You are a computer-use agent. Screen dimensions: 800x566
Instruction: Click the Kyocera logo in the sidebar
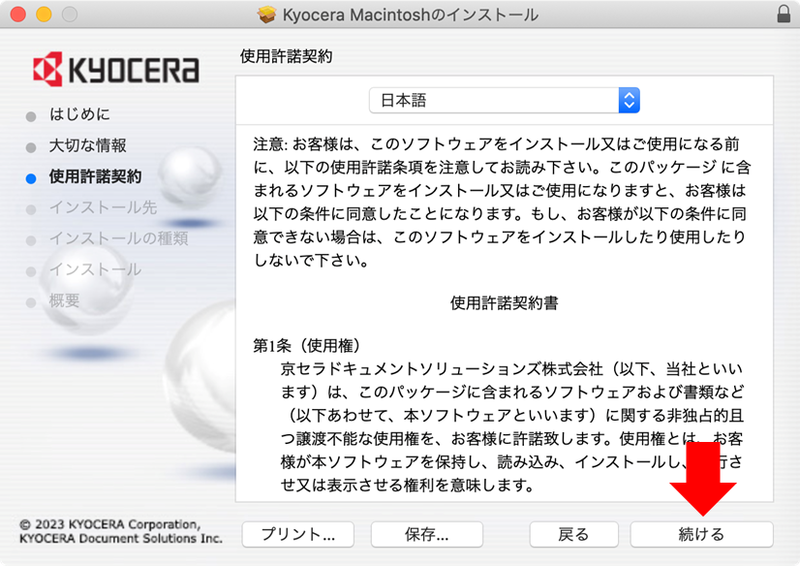[116, 69]
